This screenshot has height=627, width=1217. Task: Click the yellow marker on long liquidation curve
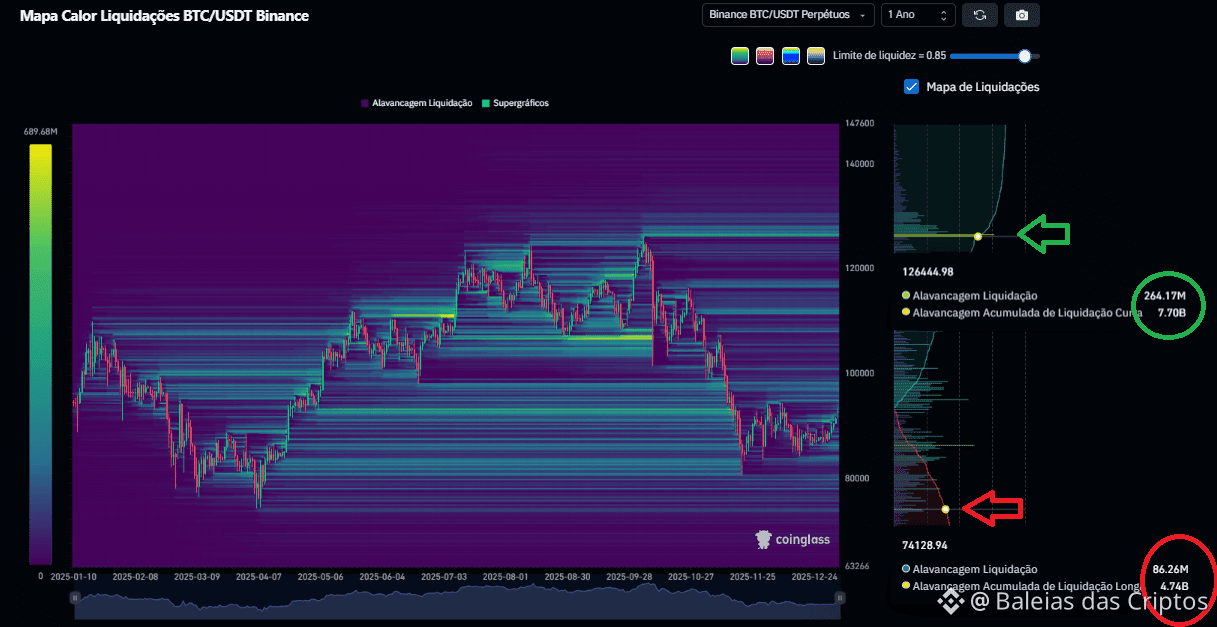(945, 510)
